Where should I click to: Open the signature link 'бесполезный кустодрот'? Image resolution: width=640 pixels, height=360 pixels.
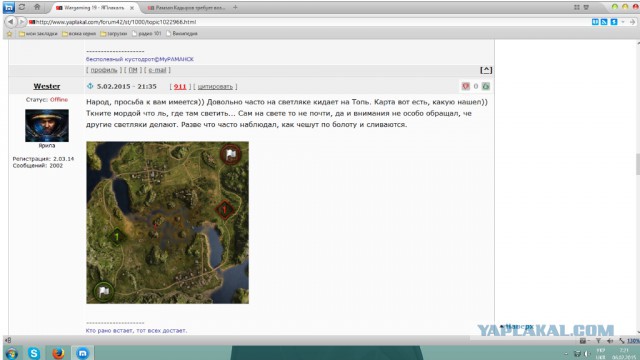coord(140,59)
